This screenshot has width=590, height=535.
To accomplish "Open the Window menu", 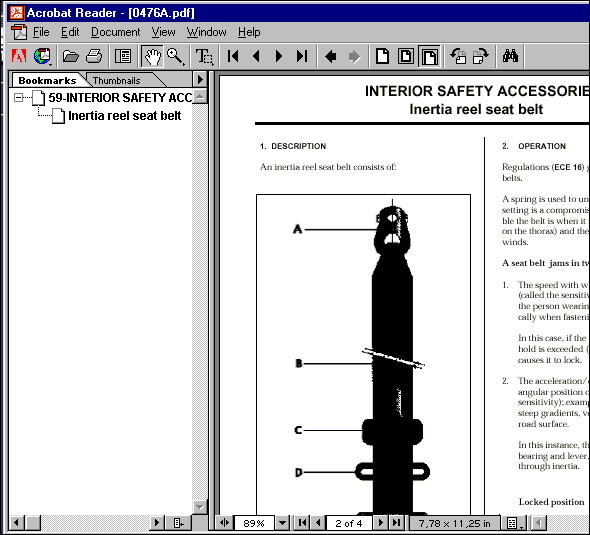I will click(x=207, y=32).
